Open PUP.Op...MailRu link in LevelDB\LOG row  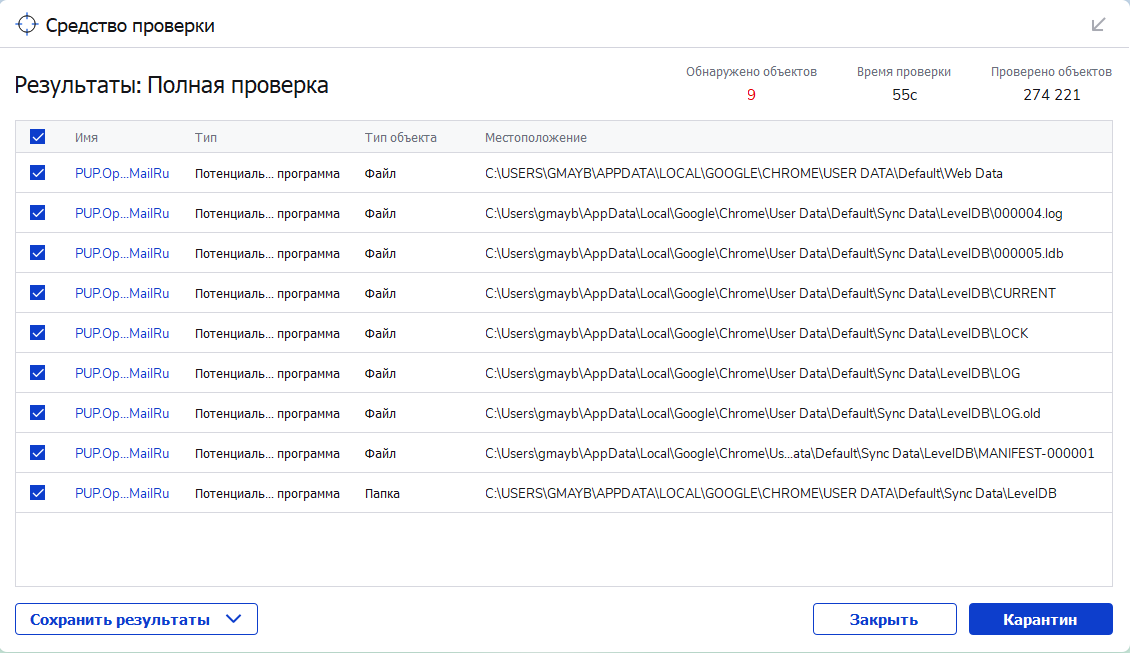(122, 373)
